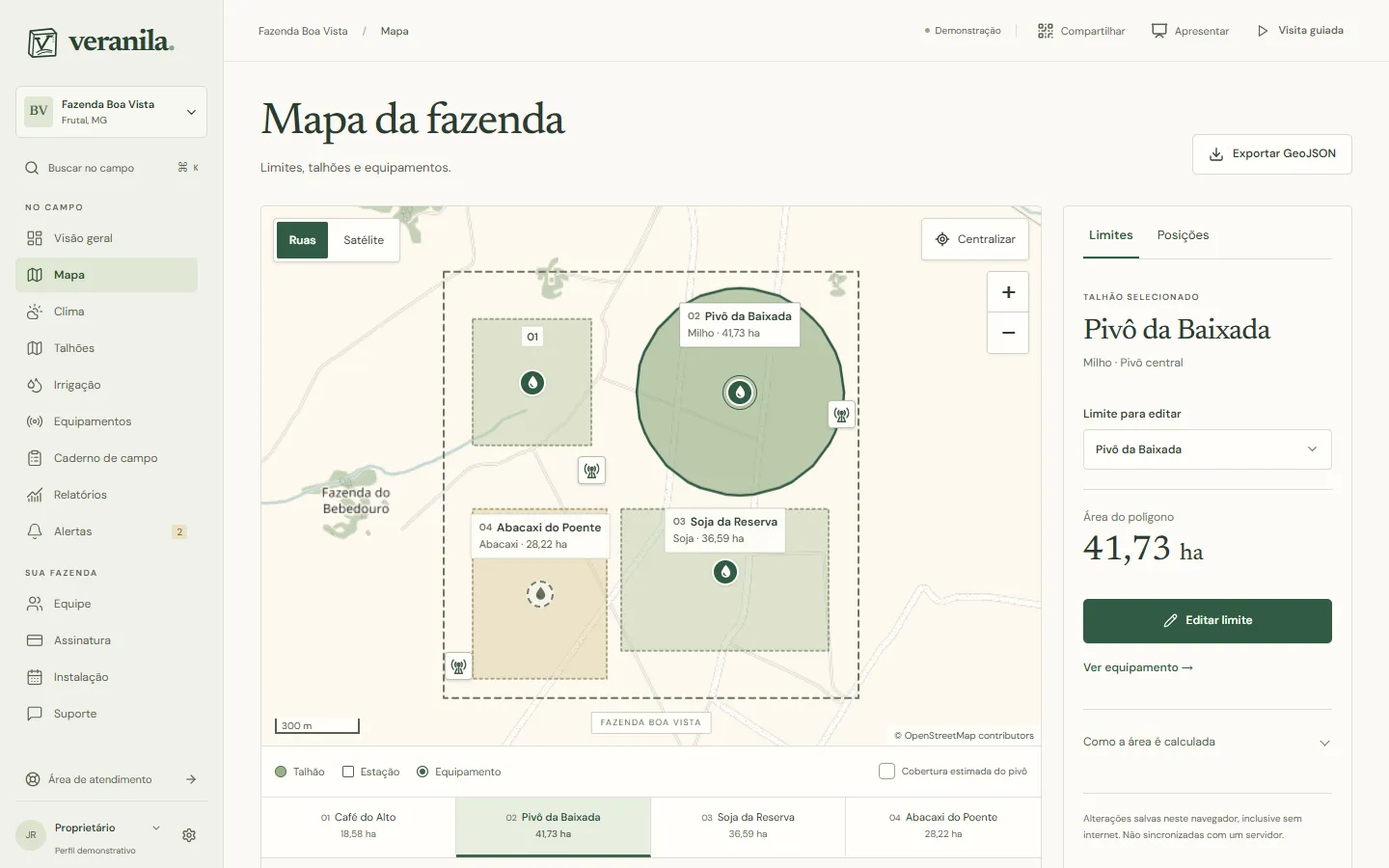Follow the Ver equipamento link
Screen dimensions: 1389x868
(x=1138, y=667)
